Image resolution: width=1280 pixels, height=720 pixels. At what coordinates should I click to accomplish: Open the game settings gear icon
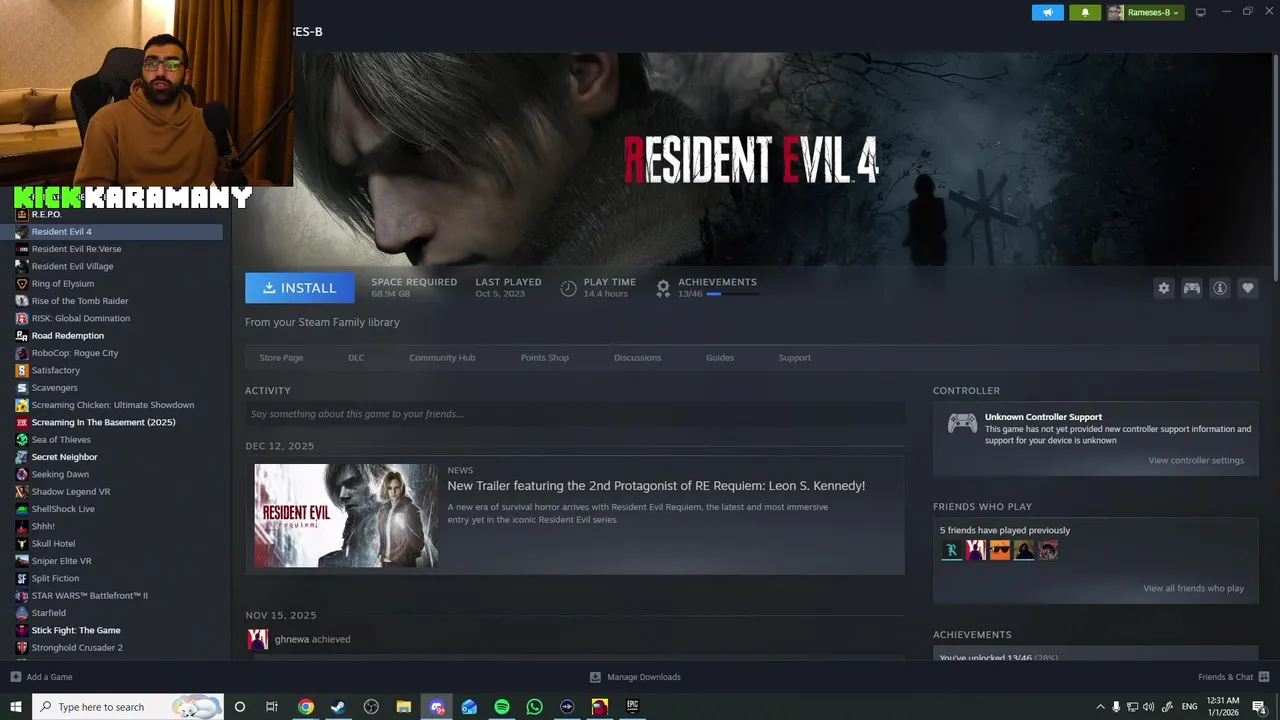(1163, 288)
